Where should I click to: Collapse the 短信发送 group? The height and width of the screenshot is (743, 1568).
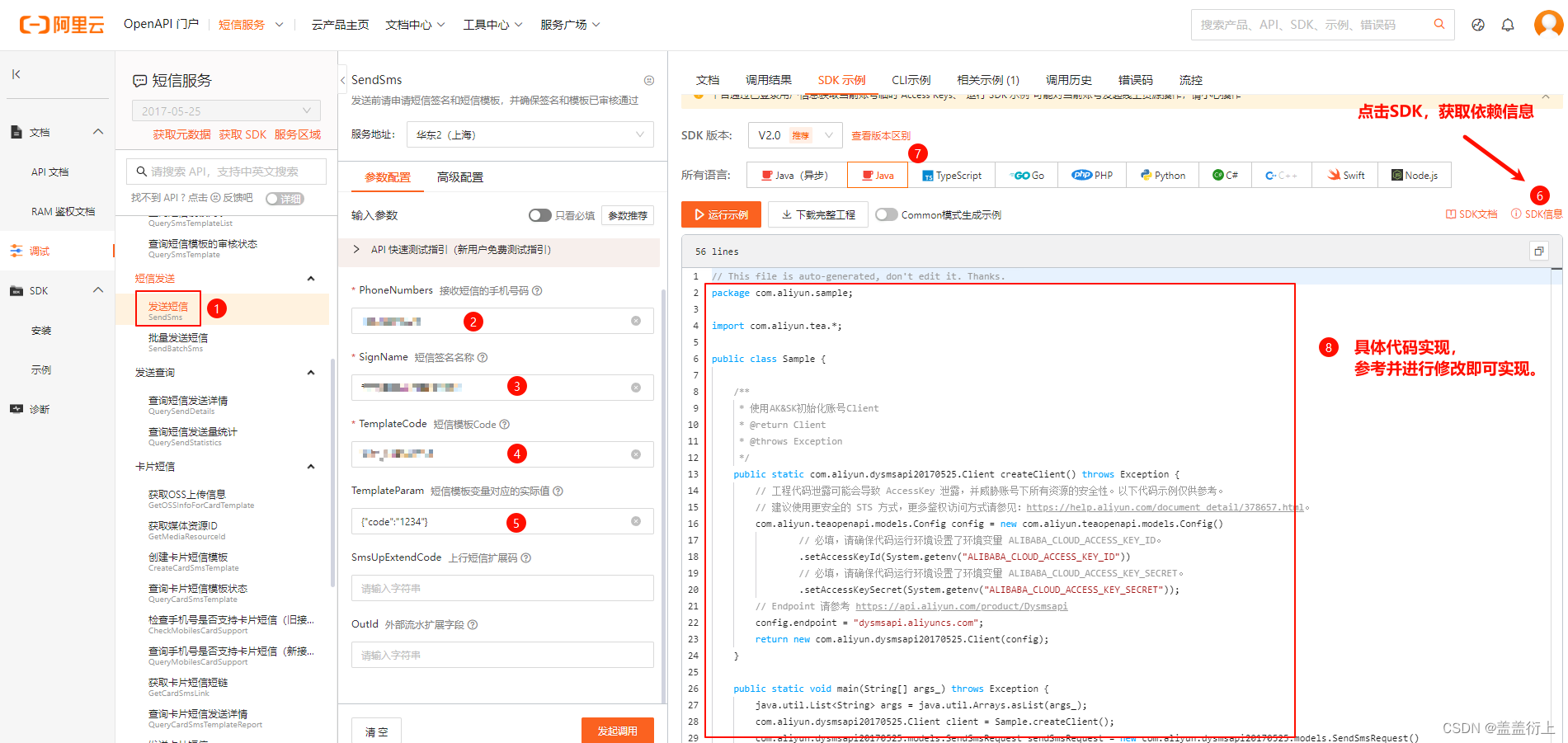click(311, 279)
